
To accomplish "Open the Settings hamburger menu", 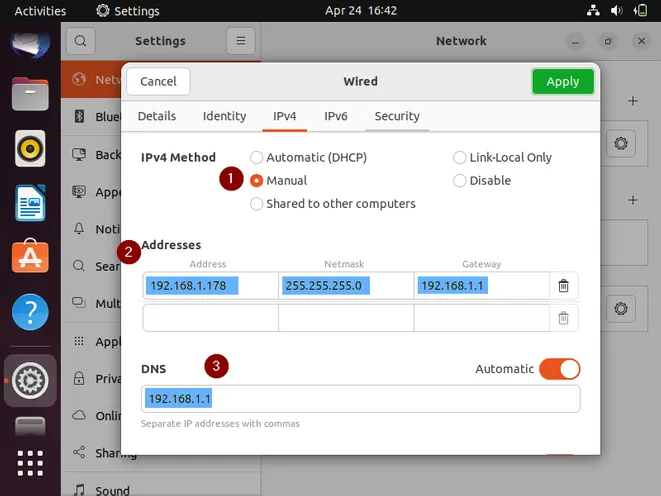I will [x=240, y=41].
